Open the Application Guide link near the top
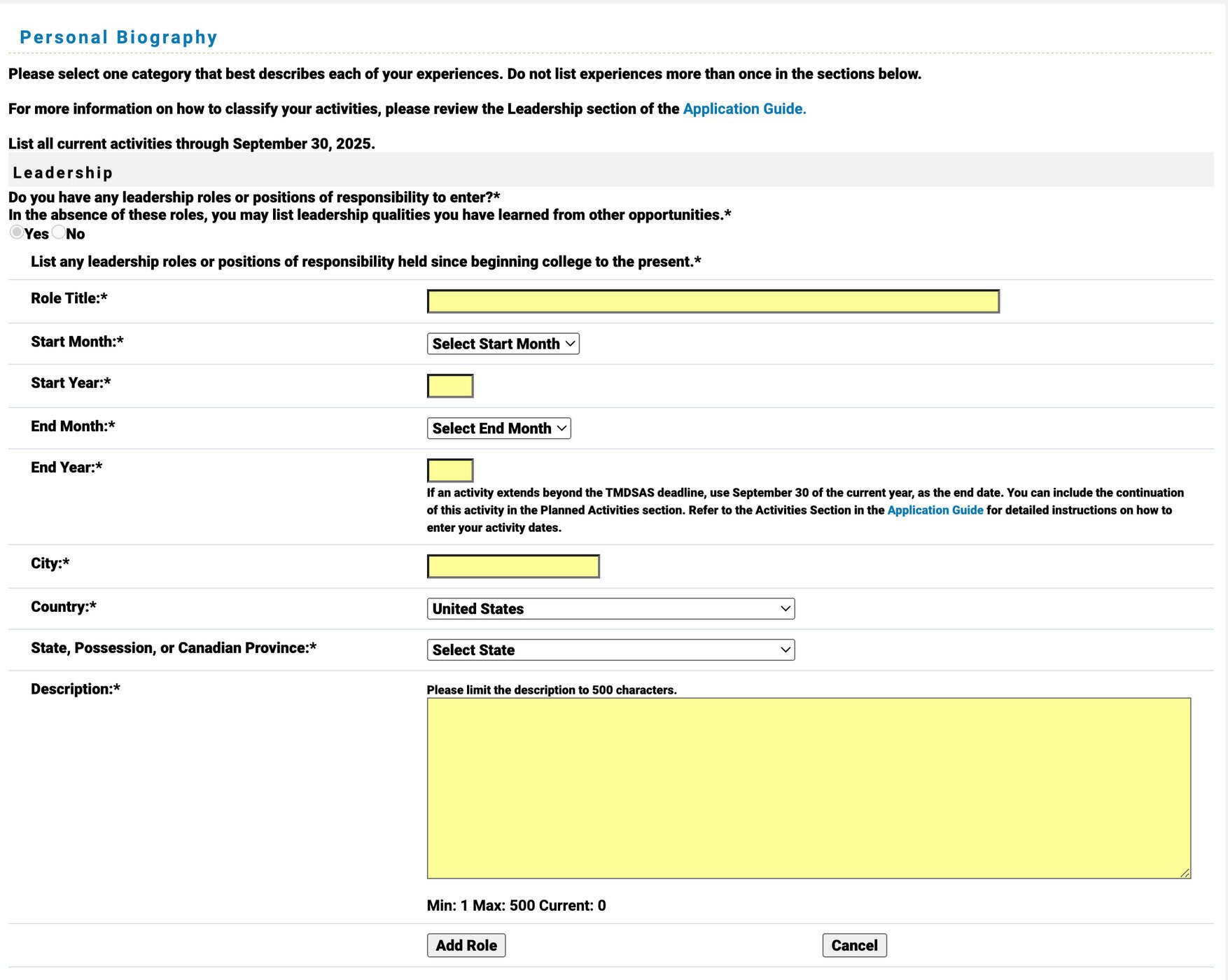 coord(744,109)
